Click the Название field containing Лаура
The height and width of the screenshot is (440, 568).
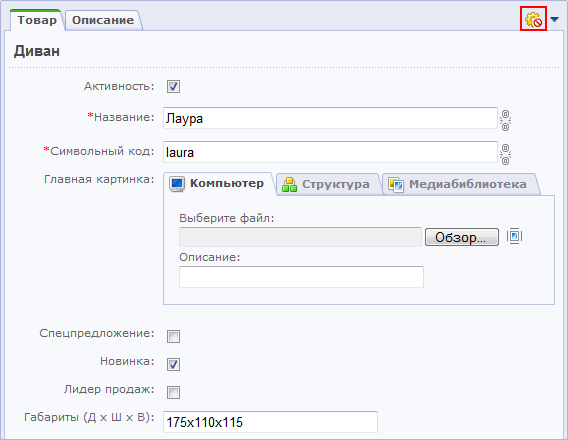330,118
